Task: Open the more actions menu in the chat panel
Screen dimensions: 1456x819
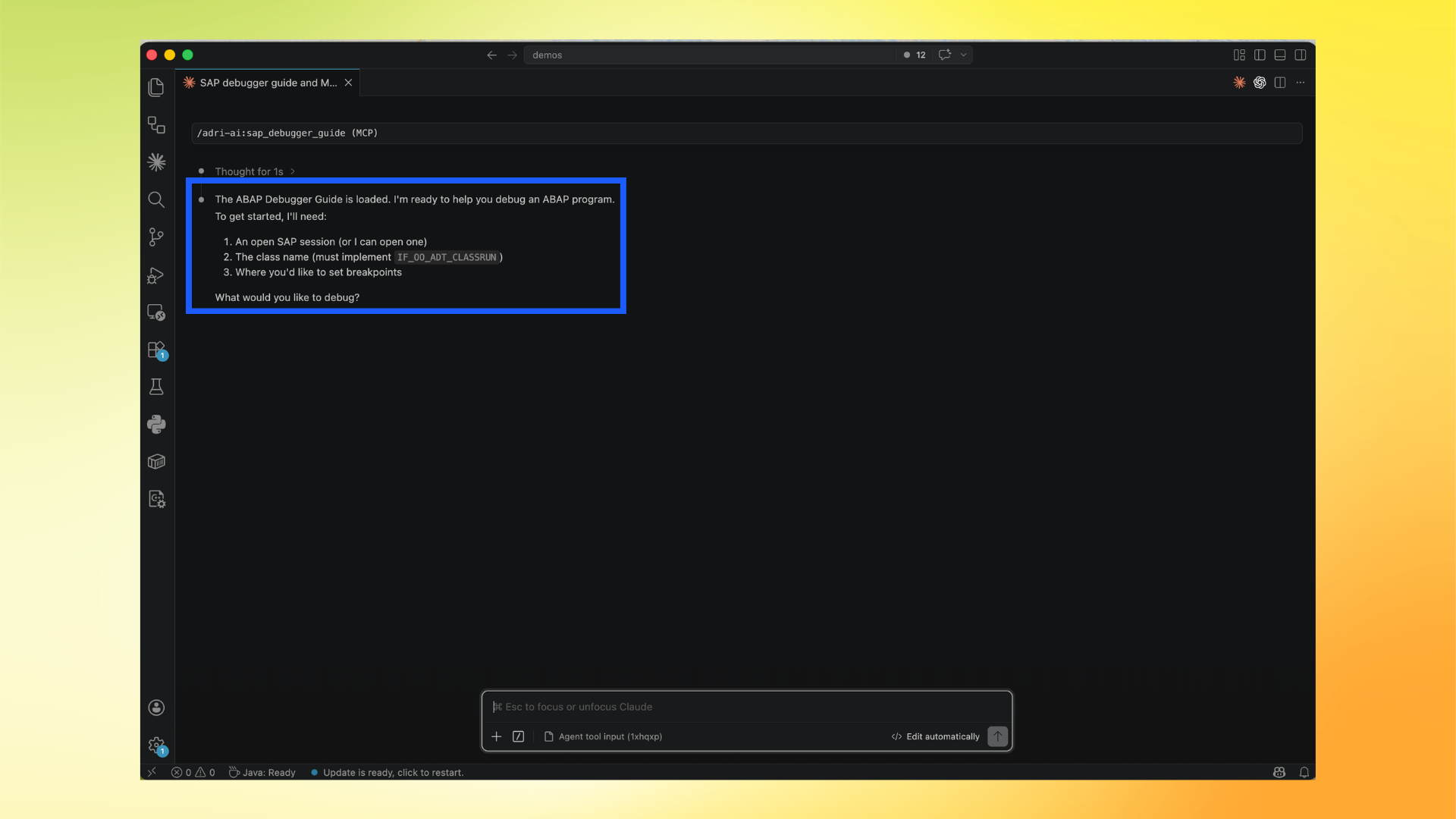Action: [1301, 83]
